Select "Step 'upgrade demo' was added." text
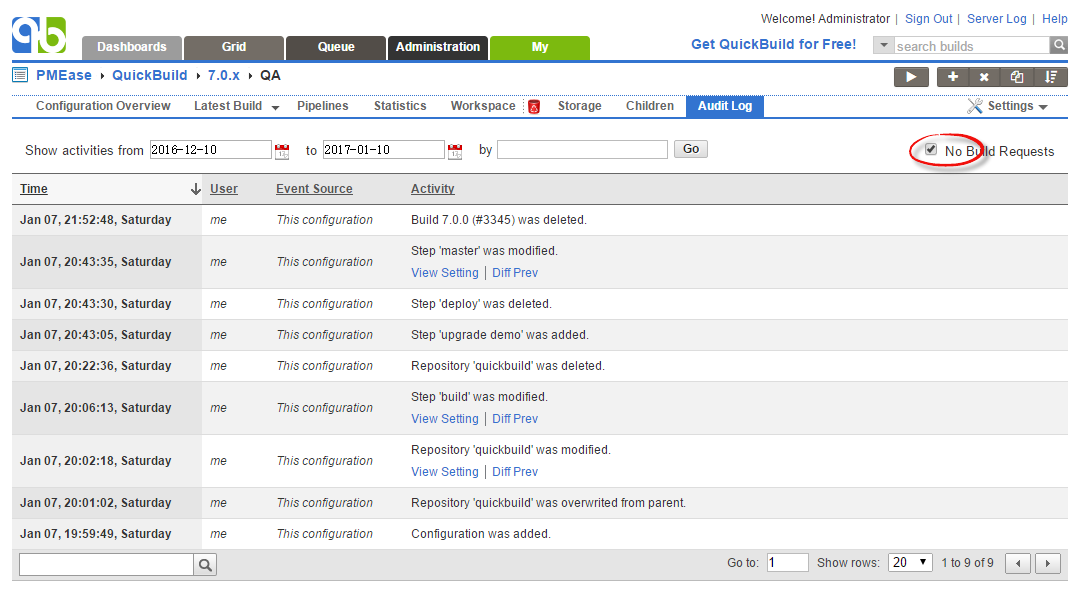1080x589 pixels. point(500,335)
